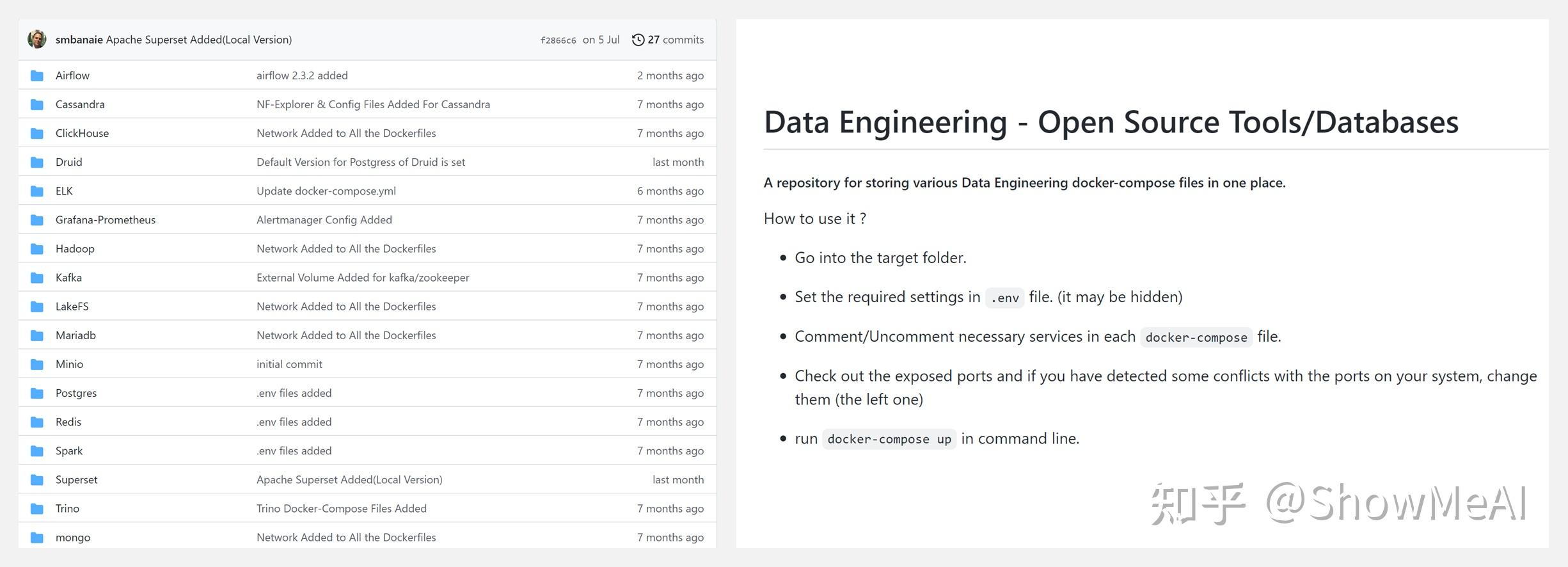Click the smbanaie author name
Viewport: 1568px width, 567px height.
coord(79,40)
